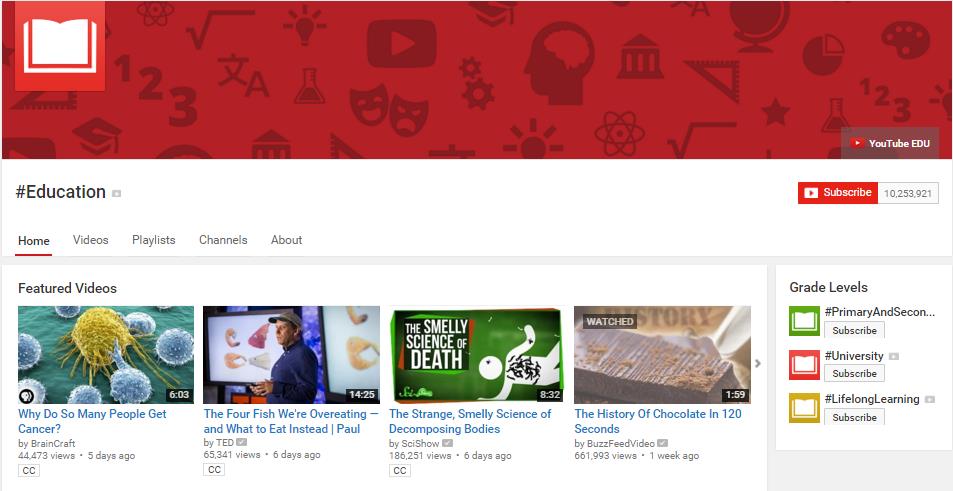953x491 pixels.
Task: Visit the BuzzFeedVideo channel link
Action: click(621, 444)
